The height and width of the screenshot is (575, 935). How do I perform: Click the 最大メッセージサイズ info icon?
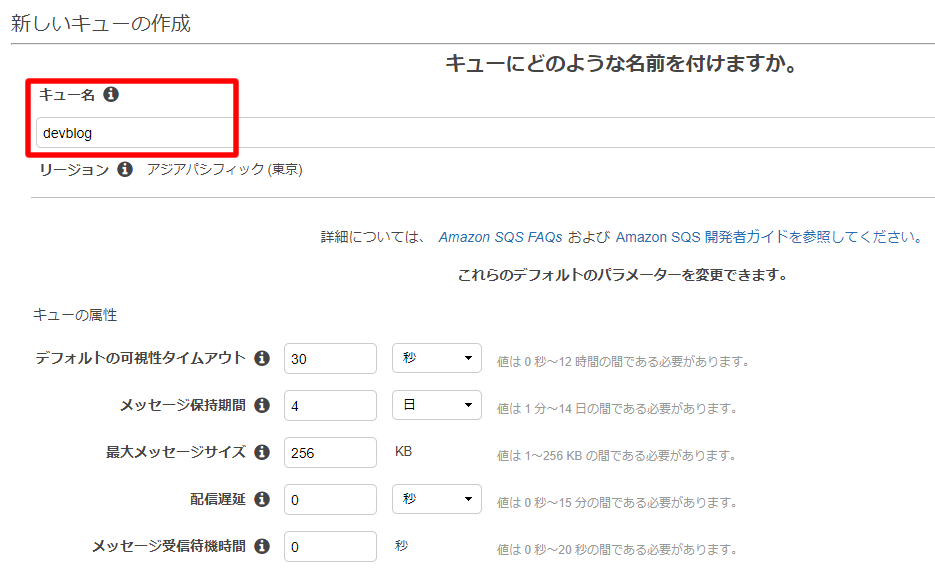[x=262, y=452]
